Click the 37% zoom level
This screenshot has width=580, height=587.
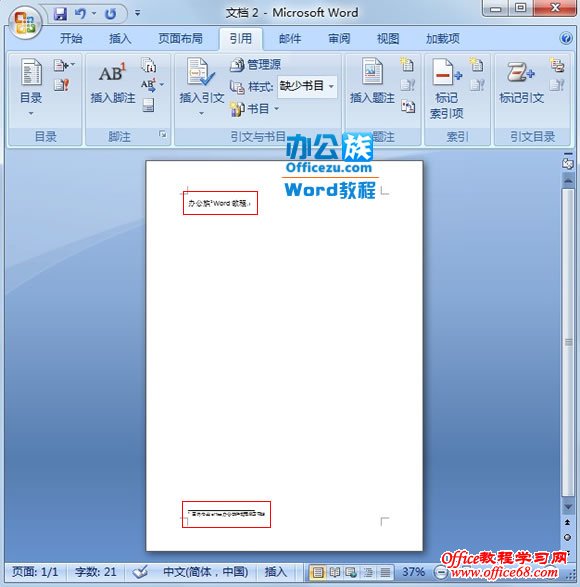click(413, 572)
